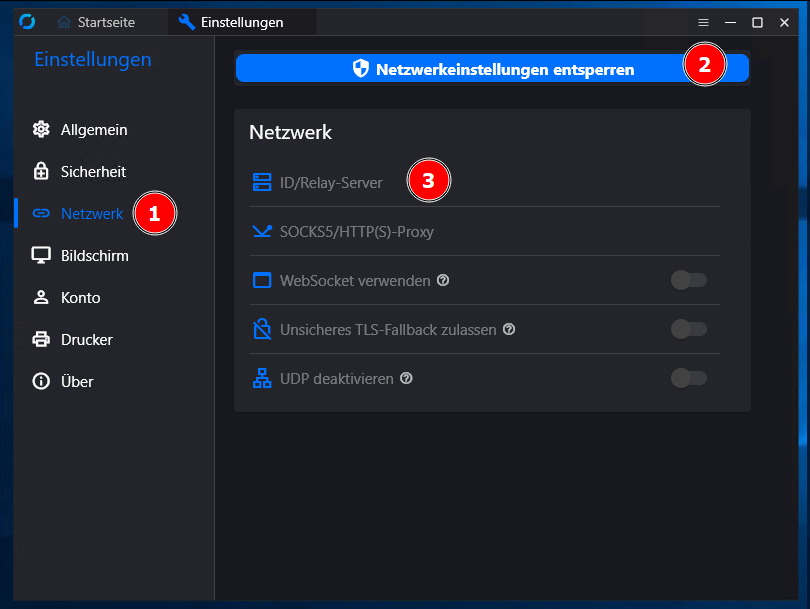Toggle the UDP deaktivieren switch
The height and width of the screenshot is (609, 810).
(689, 378)
